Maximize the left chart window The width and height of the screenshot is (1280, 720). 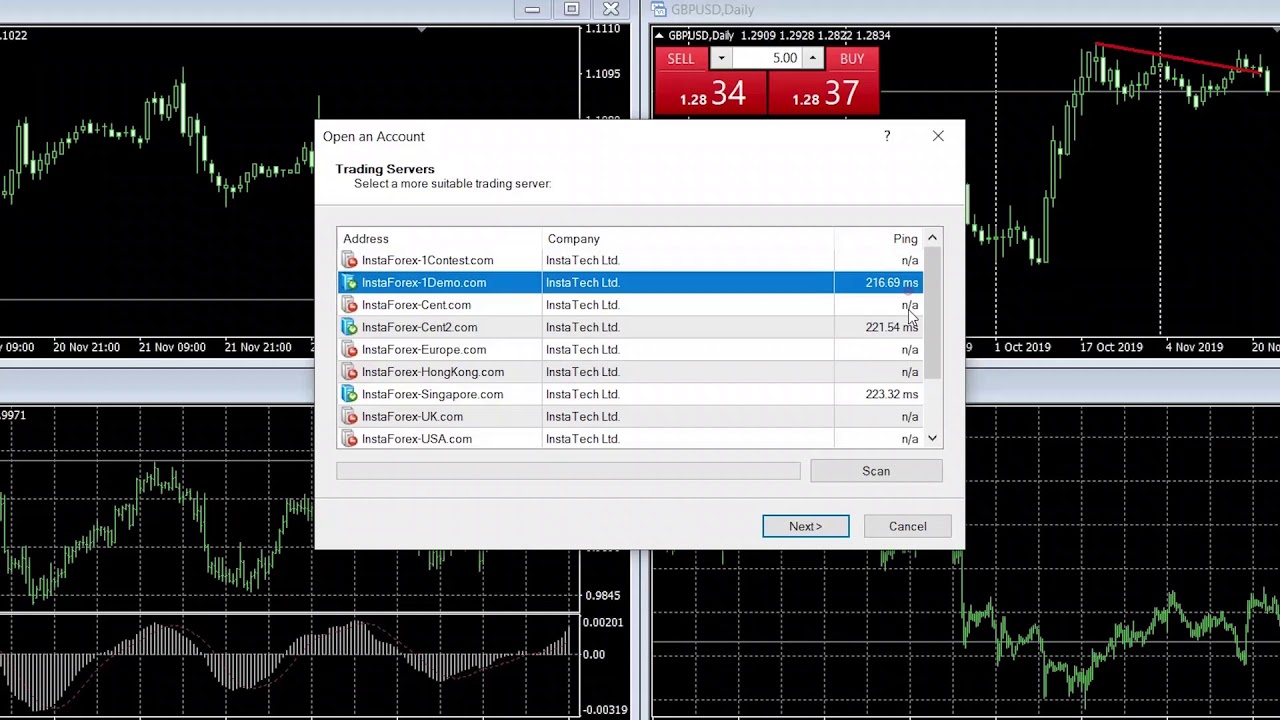(x=571, y=10)
